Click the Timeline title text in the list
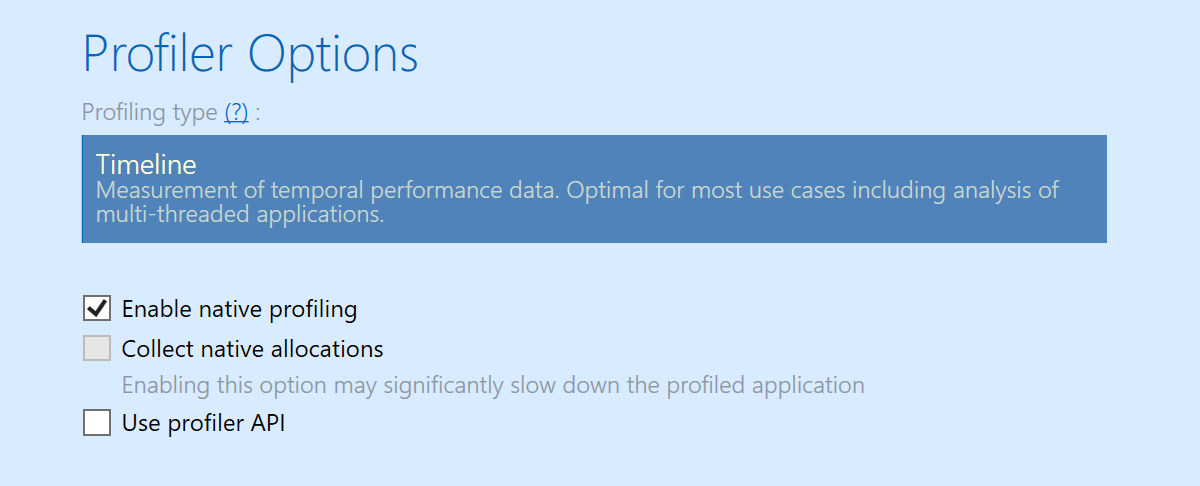This screenshot has width=1200, height=486. pyautogui.click(x=146, y=164)
